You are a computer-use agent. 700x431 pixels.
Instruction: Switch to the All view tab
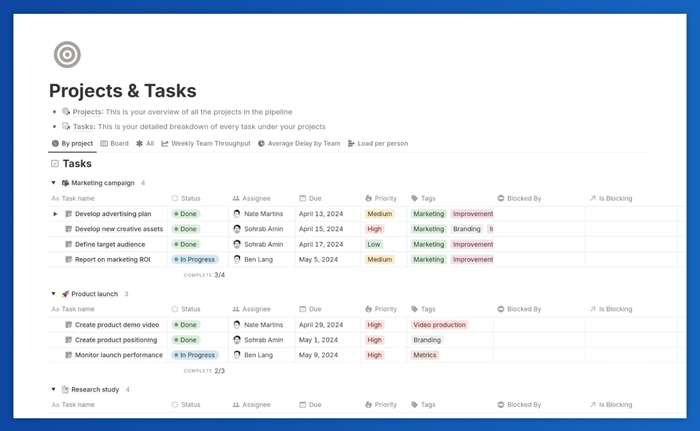click(x=145, y=143)
